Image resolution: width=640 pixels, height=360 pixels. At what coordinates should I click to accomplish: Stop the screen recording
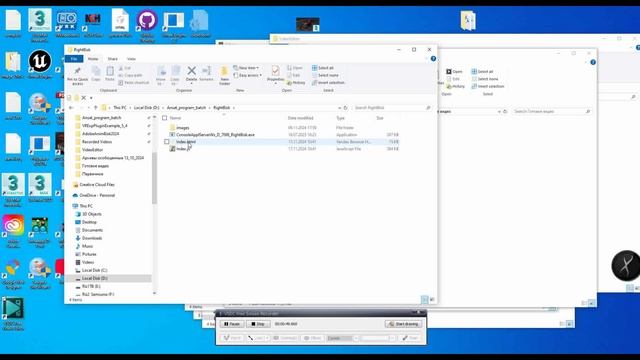coord(258,324)
